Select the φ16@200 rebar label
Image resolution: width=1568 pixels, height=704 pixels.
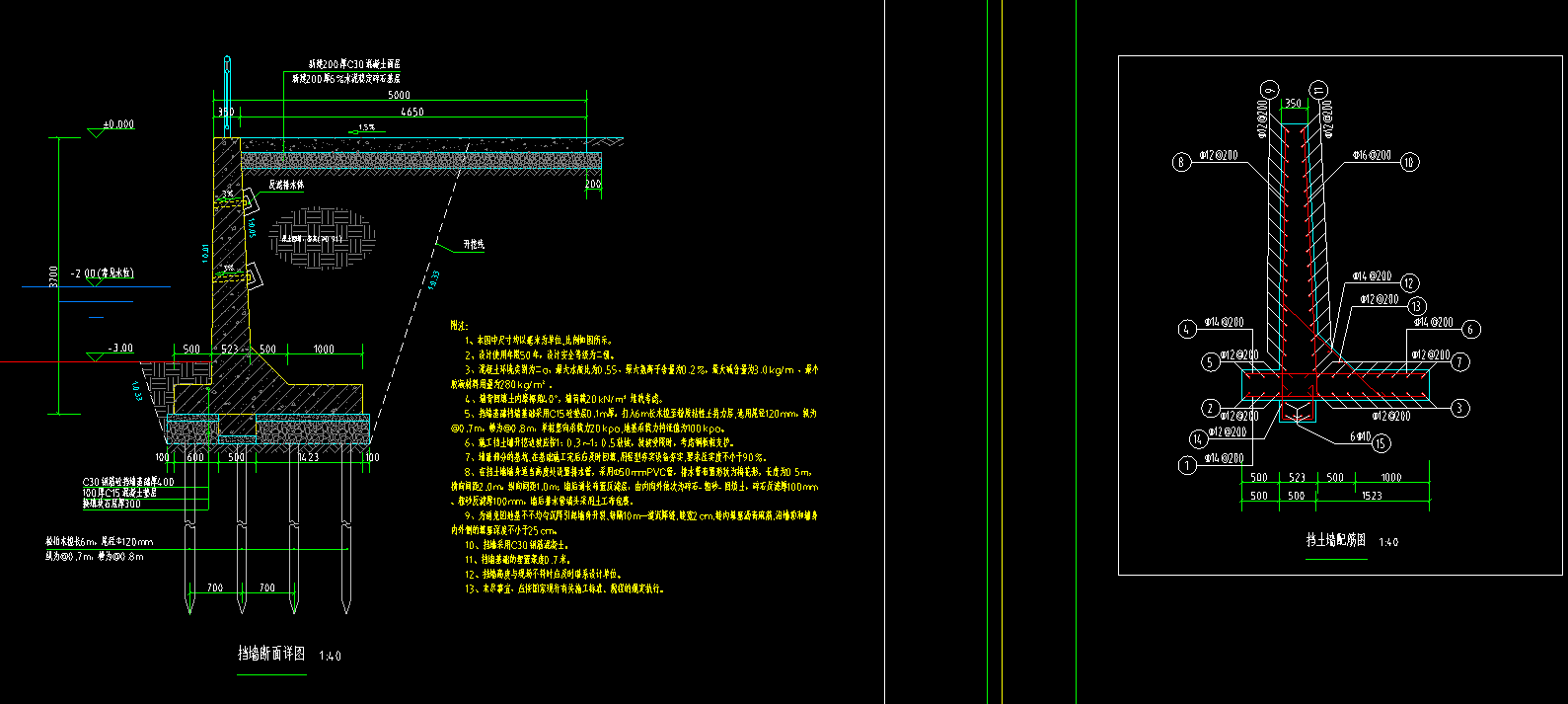point(1371,156)
